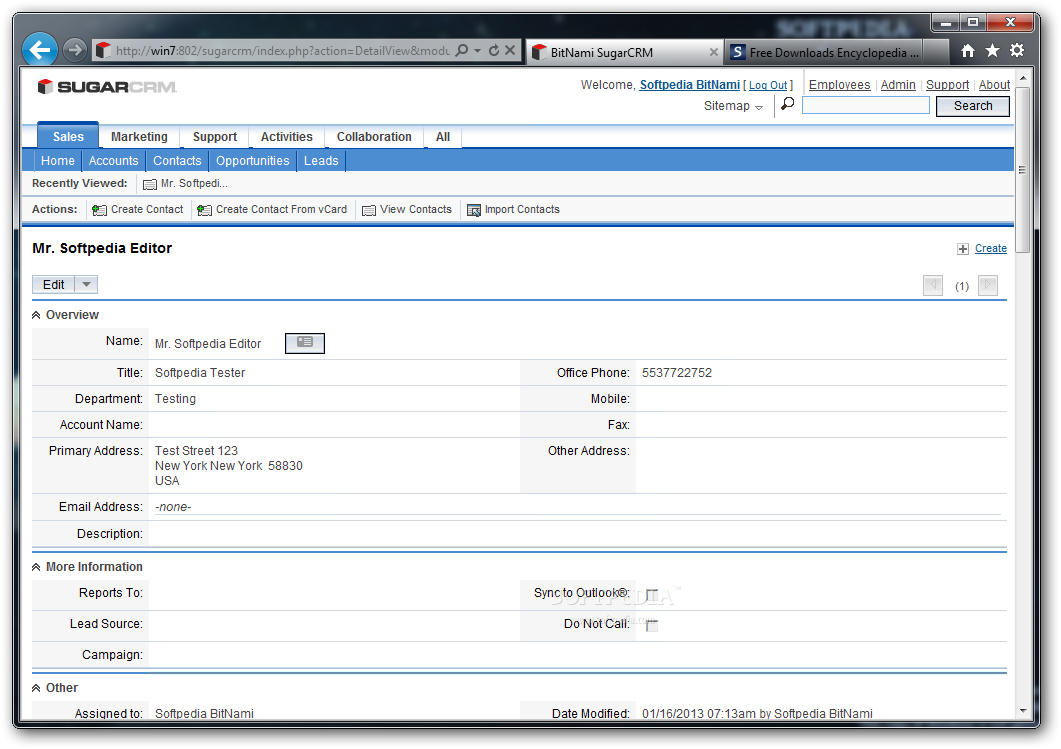Open the Support link in header

pos(947,85)
